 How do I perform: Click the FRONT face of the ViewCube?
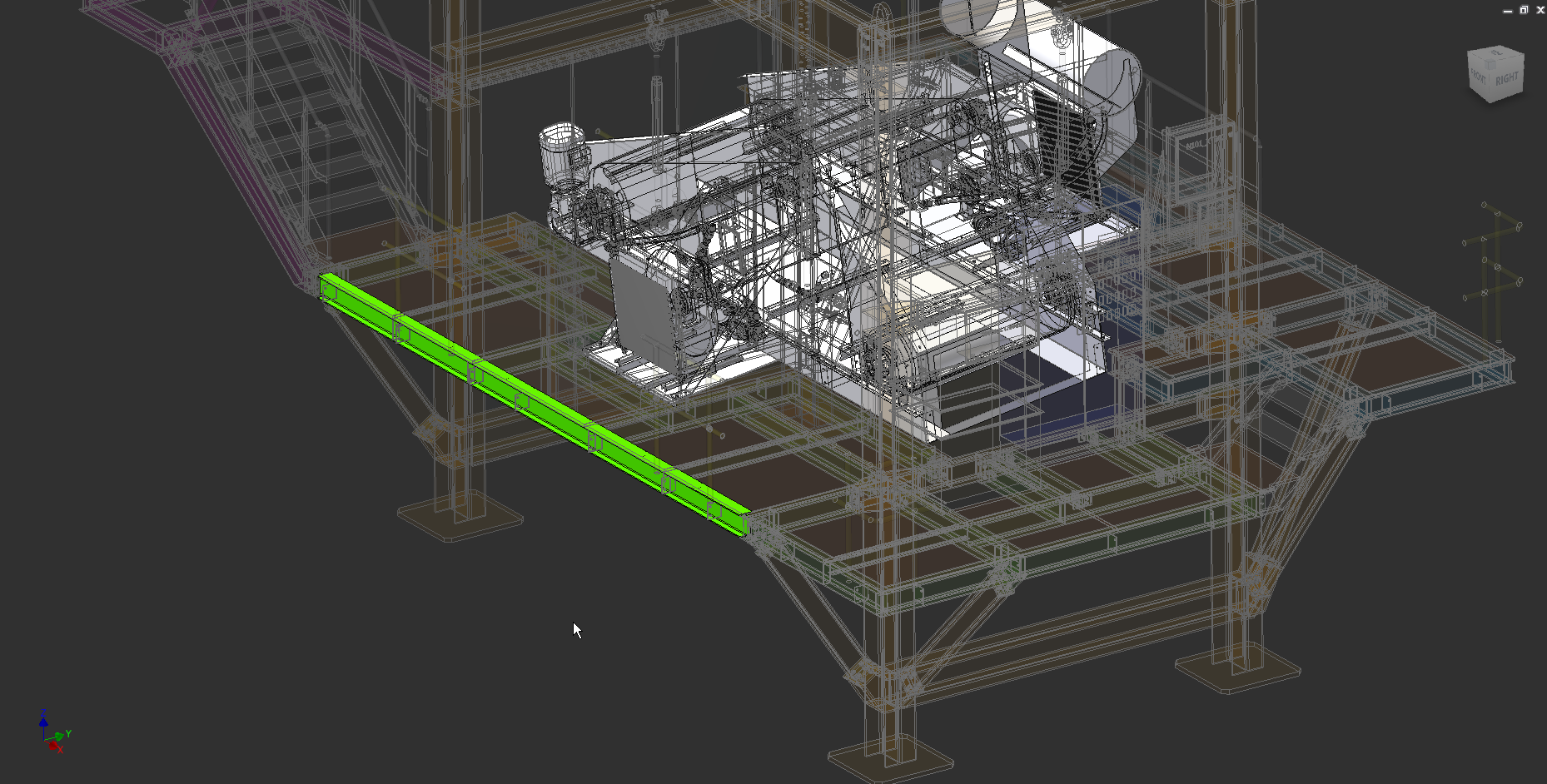1479,77
